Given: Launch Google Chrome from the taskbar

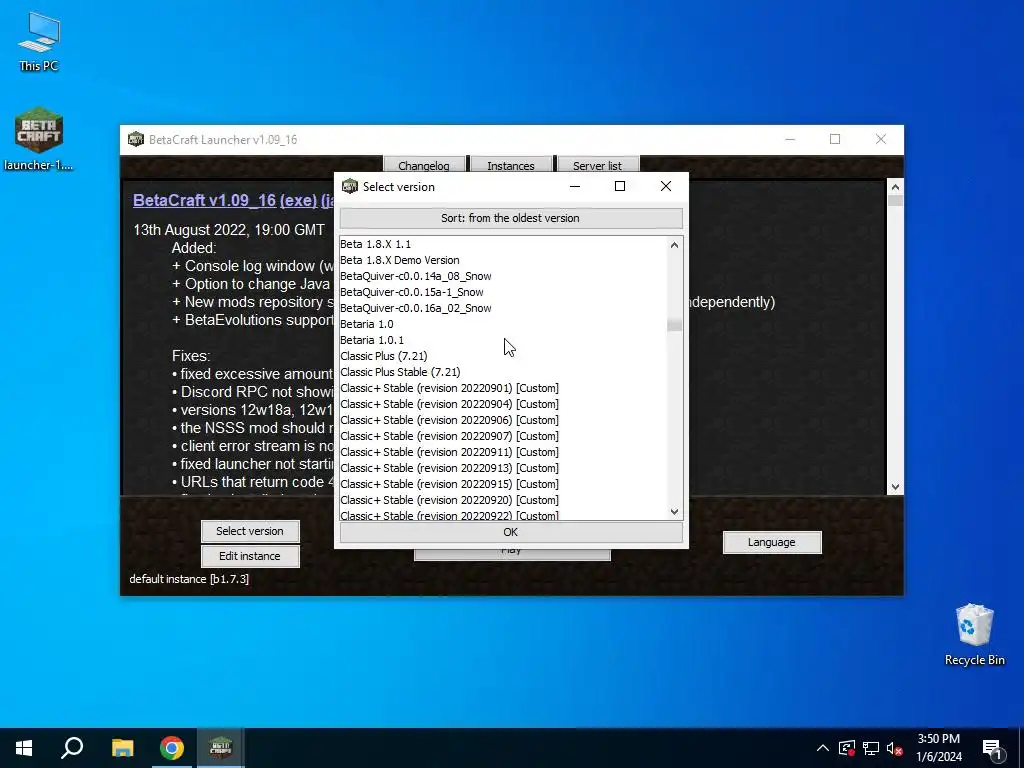Looking at the screenshot, I should point(172,748).
